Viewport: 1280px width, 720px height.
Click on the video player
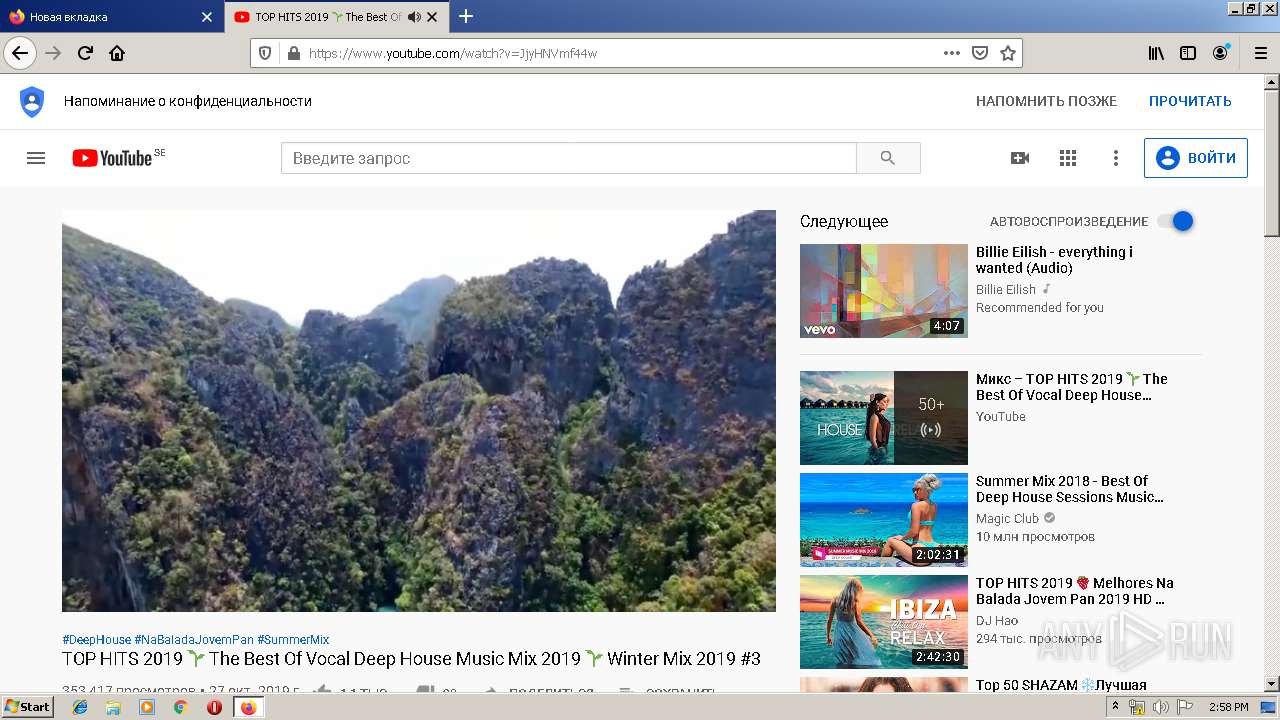(419, 410)
